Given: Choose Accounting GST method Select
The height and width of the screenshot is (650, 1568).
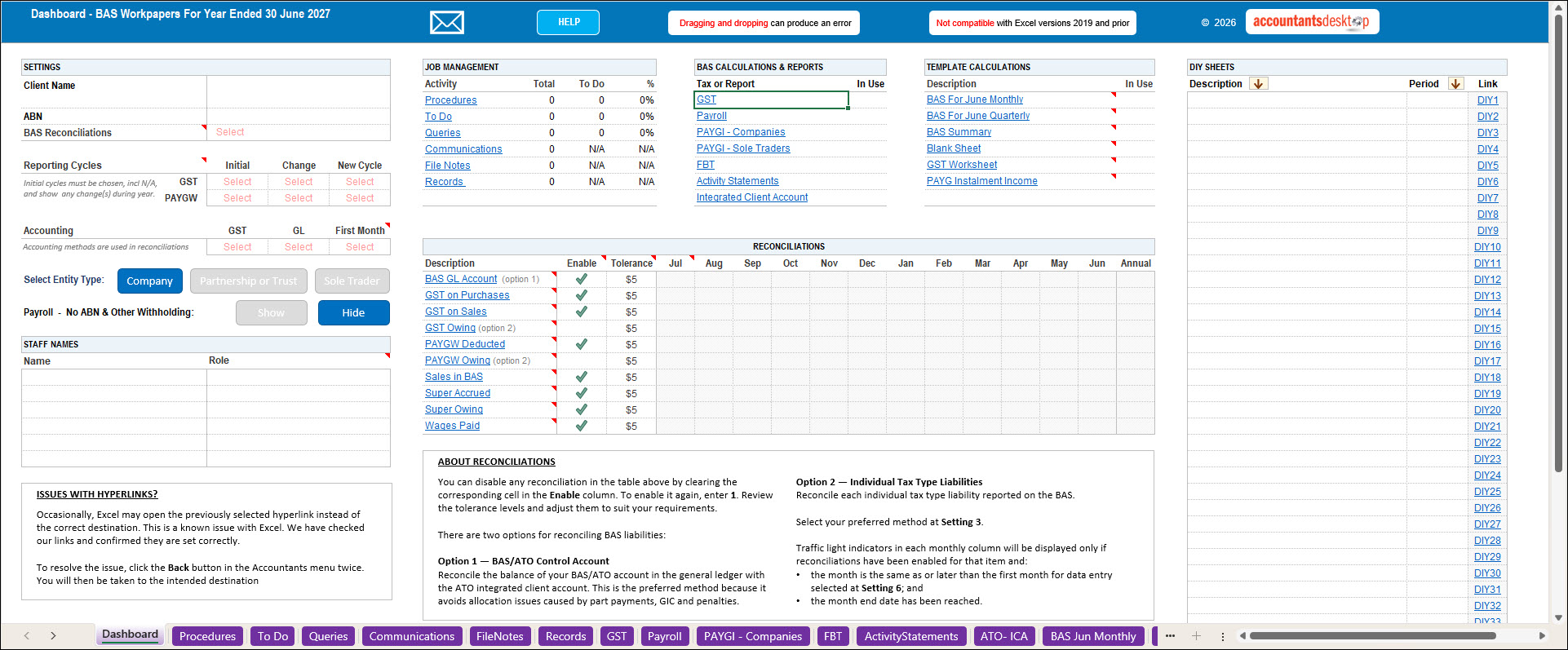Looking at the screenshot, I should (237, 247).
